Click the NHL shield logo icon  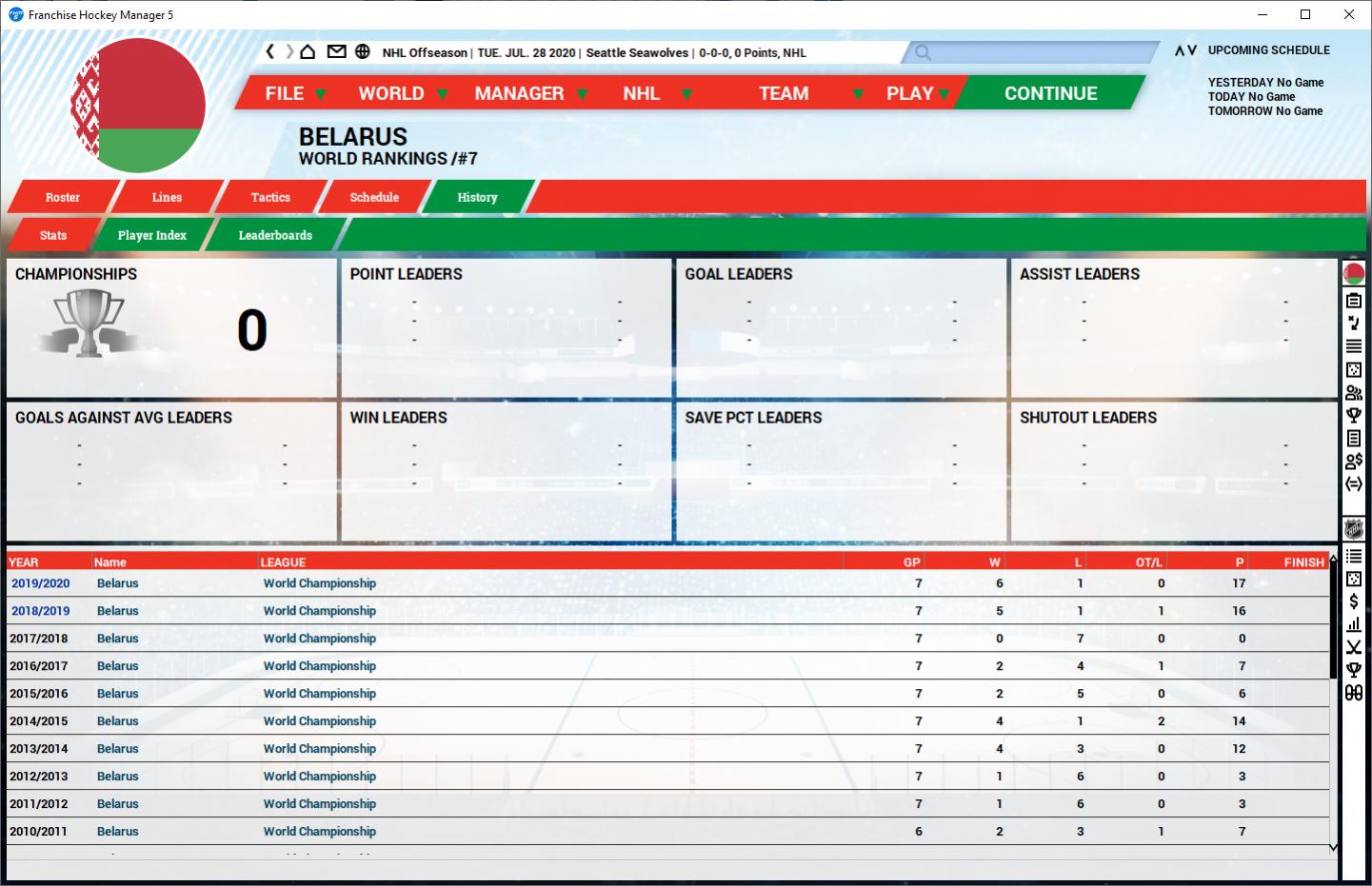[1353, 529]
